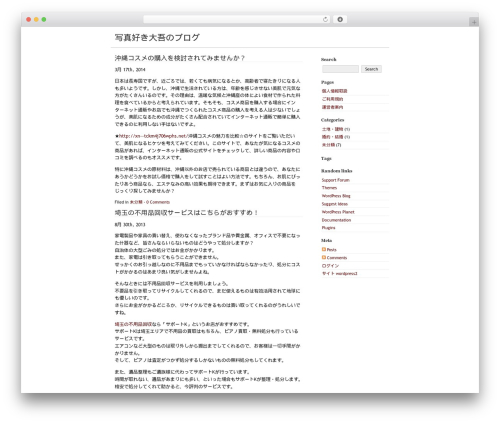Click the second post date 8月 30th, 2013
The height and width of the screenshot is (423, 500).
130,225
